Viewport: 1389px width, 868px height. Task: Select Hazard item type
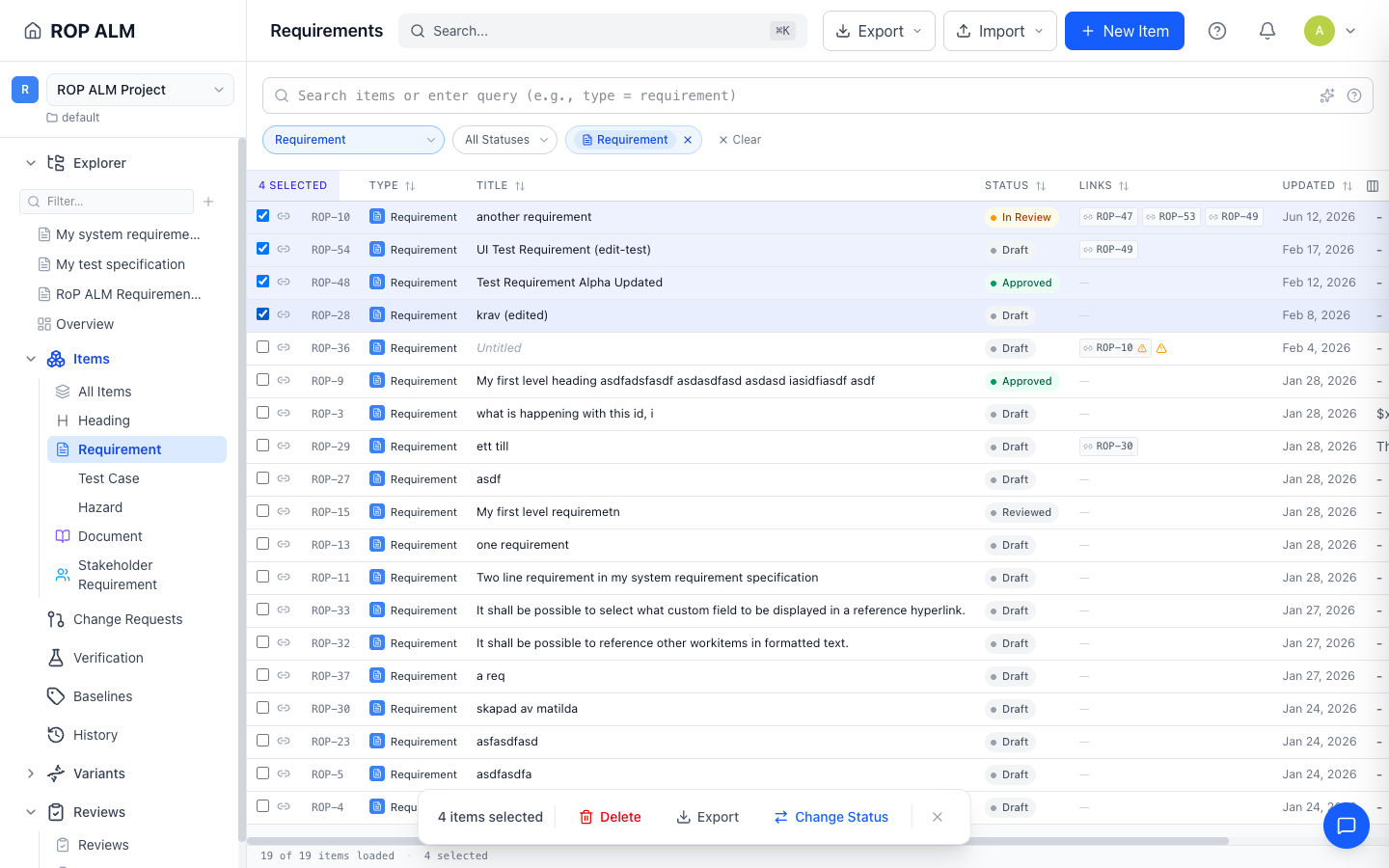tap(137, 507)
